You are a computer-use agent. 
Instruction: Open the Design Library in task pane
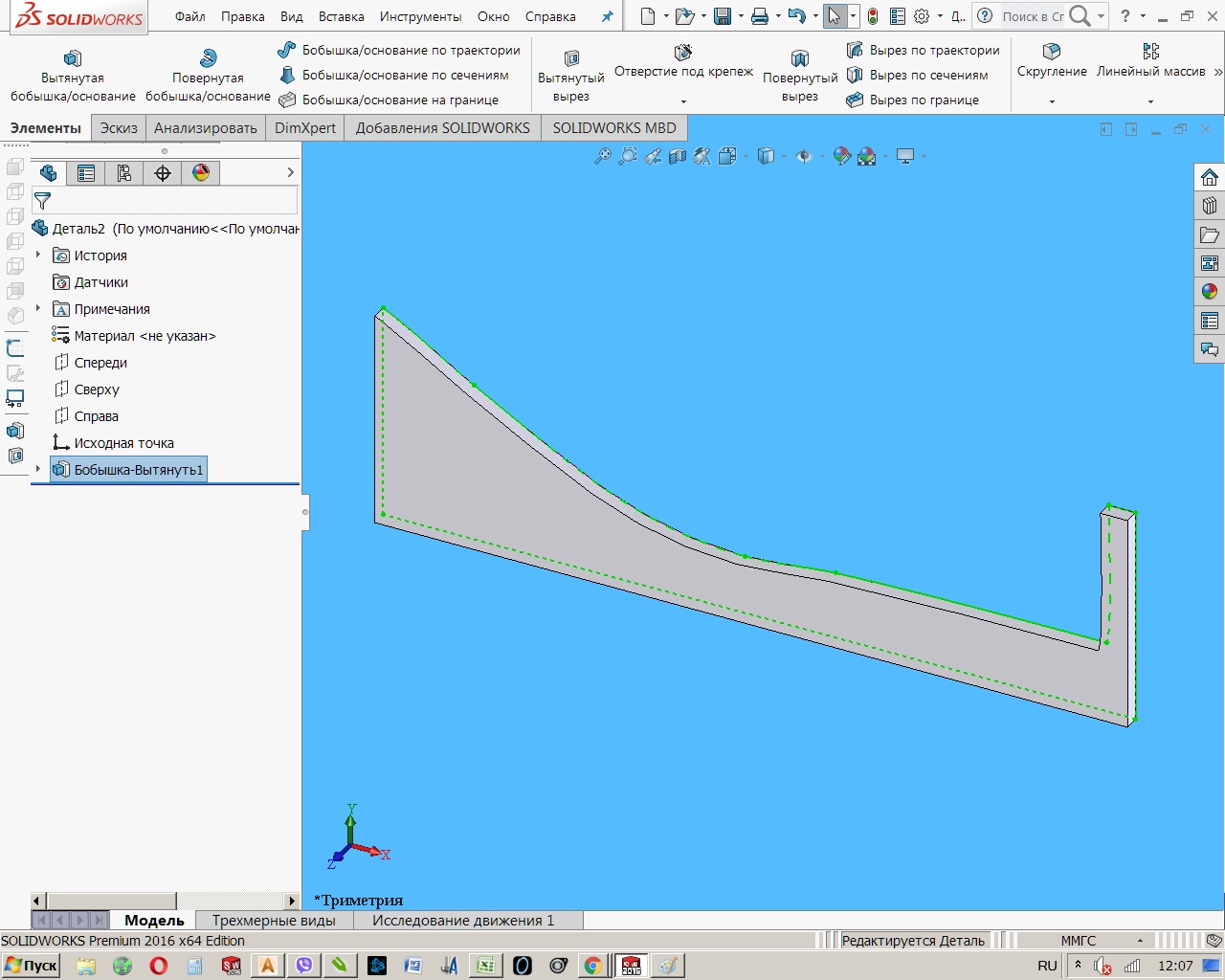point(1210,206)
